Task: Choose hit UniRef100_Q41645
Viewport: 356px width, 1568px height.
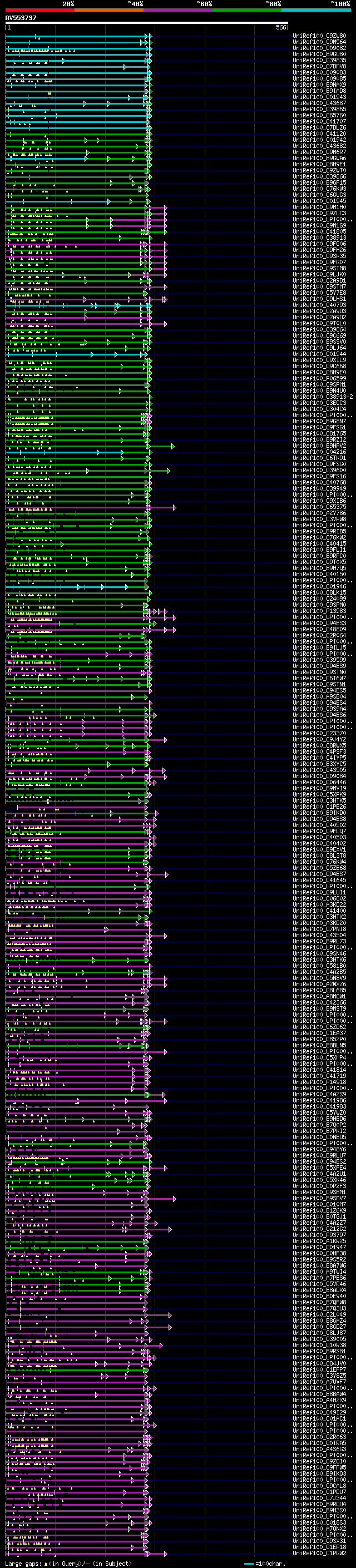Action: click(x=319, y=880)
